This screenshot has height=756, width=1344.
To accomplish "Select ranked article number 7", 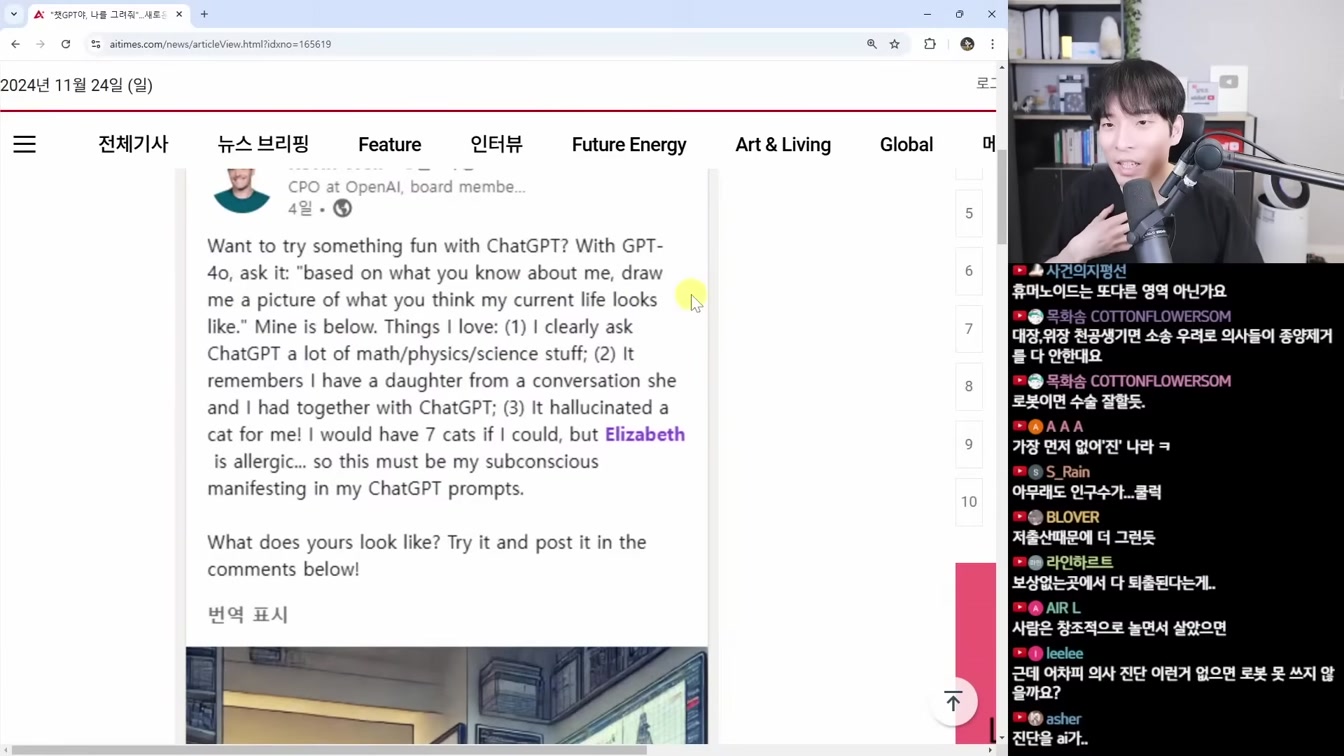I will pos(969,329).
